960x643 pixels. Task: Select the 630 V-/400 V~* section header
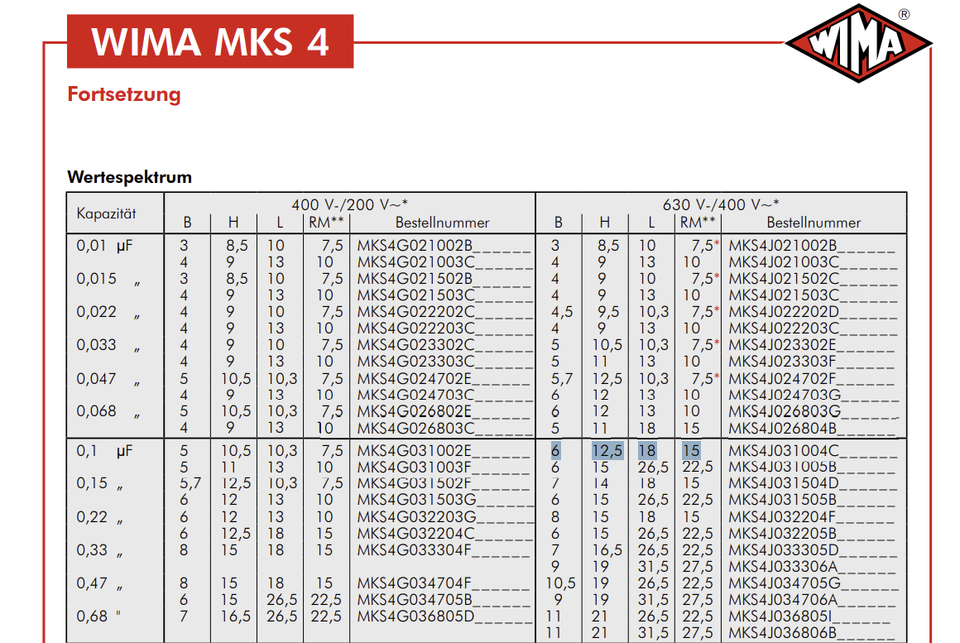coord(720,203)
